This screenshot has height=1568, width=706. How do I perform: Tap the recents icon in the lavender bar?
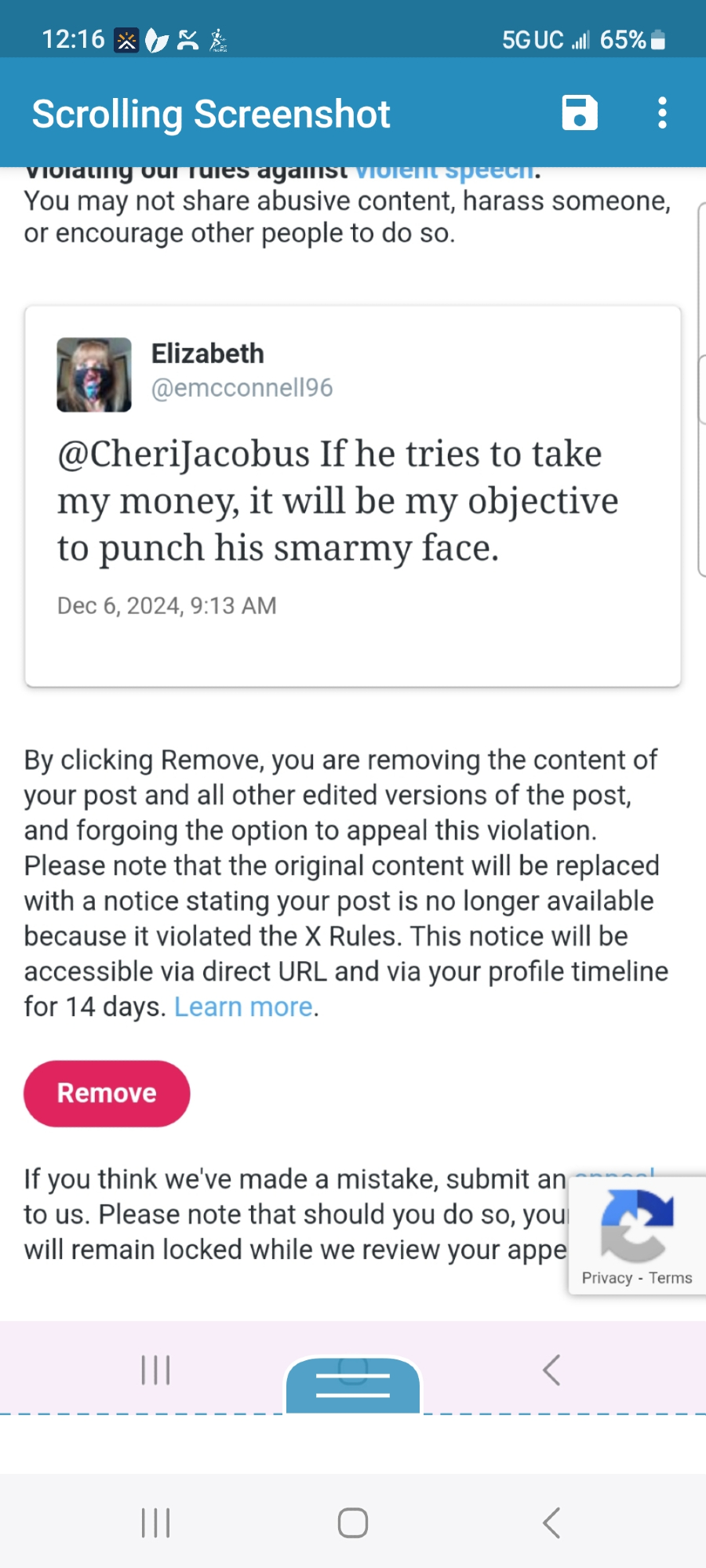click(x=155, y=1370)
